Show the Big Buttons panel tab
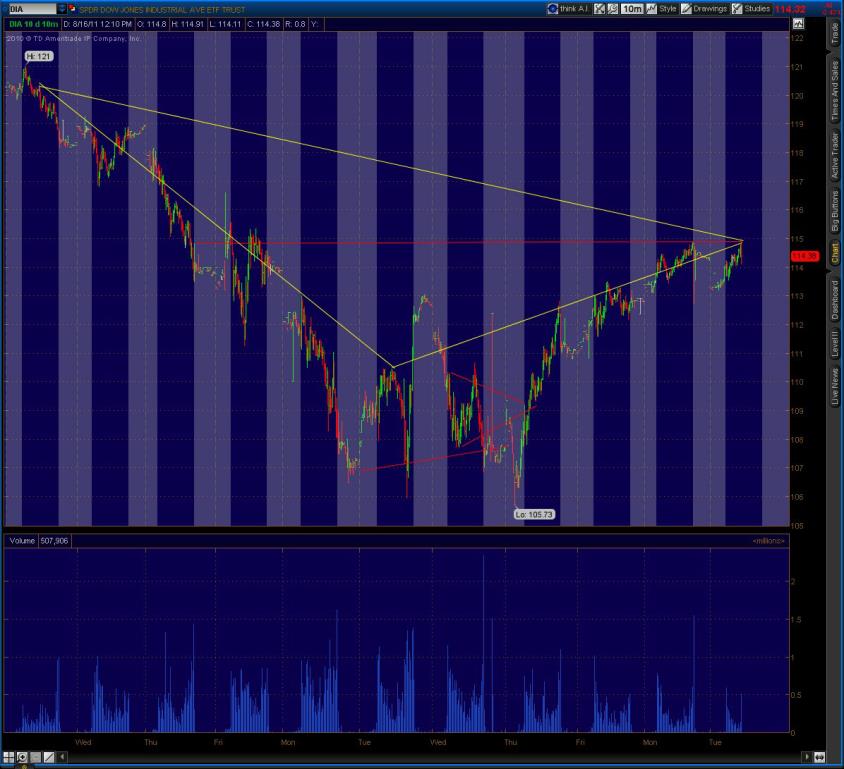Image resolution: width=844 pixels, height=769 pixels. tap(834, 210)
